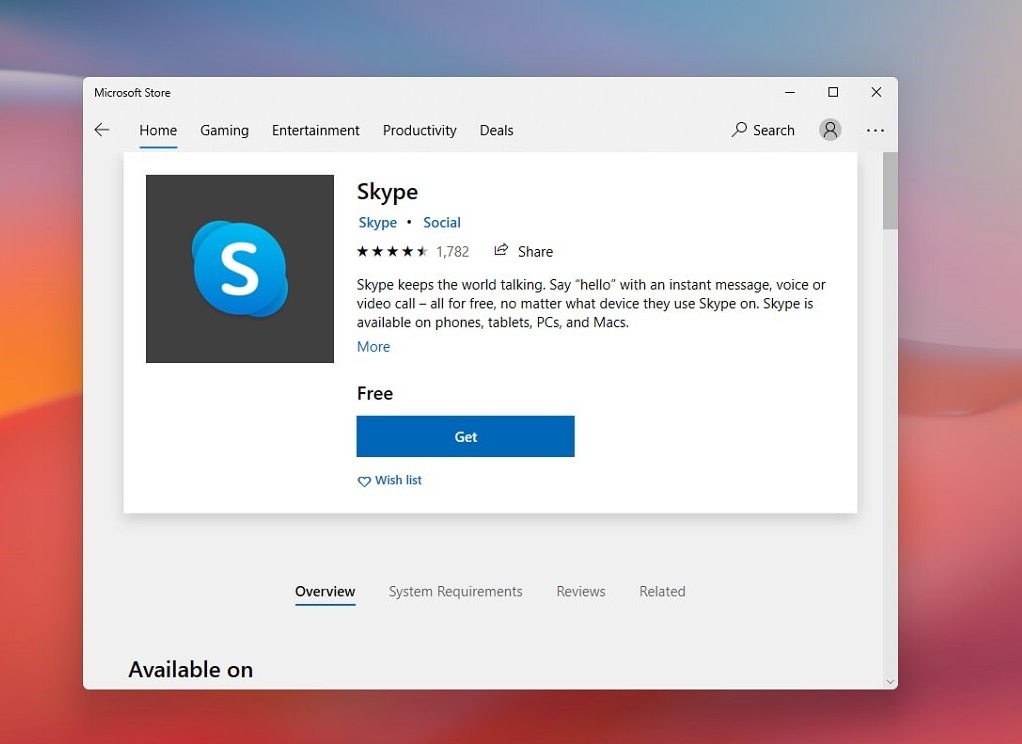Open the See more ellipsis menu

click(875, 130)
